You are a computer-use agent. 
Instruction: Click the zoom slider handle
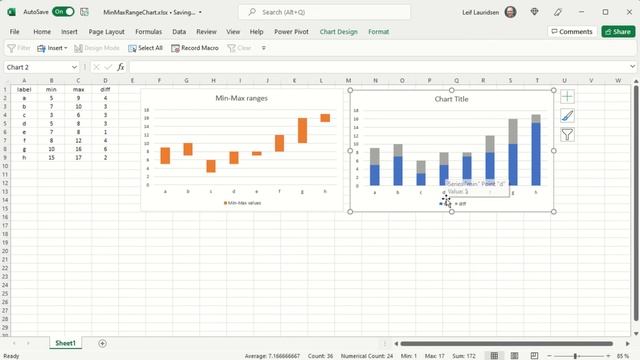click(x=575, y=356)
